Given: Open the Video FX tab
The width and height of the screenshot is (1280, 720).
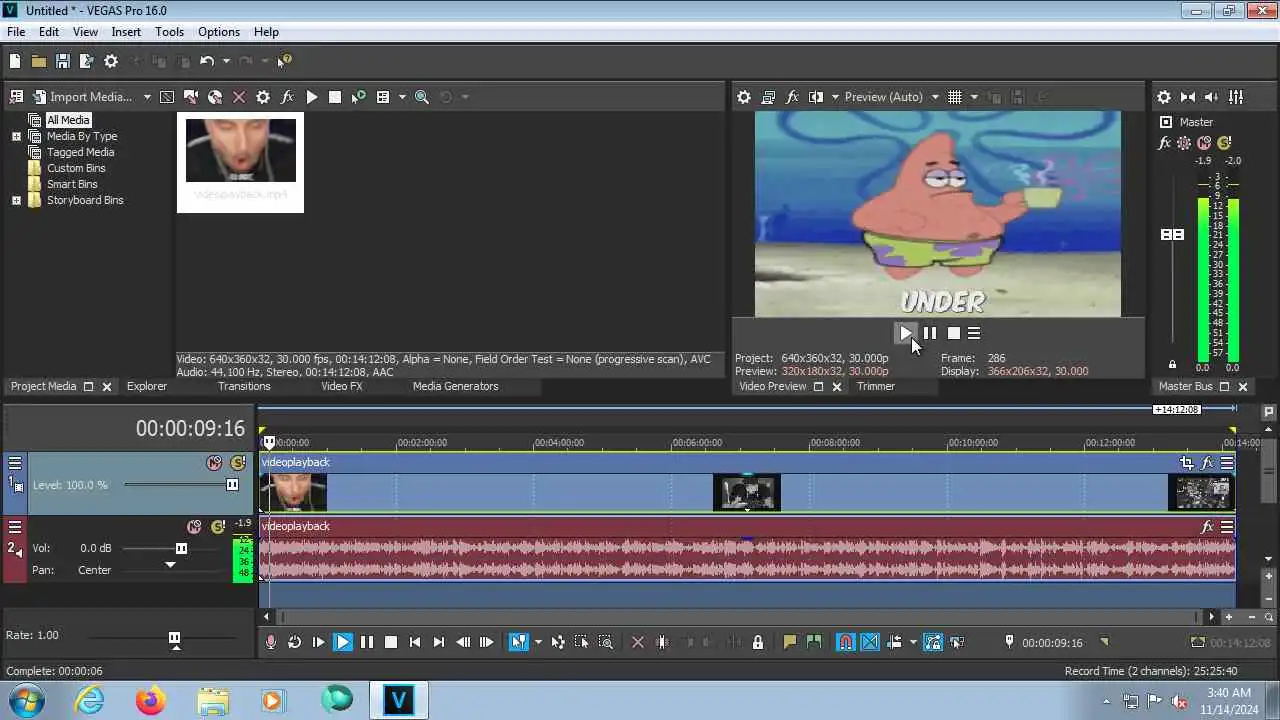Looking at the screenshot, I should [x=342, y=386].
